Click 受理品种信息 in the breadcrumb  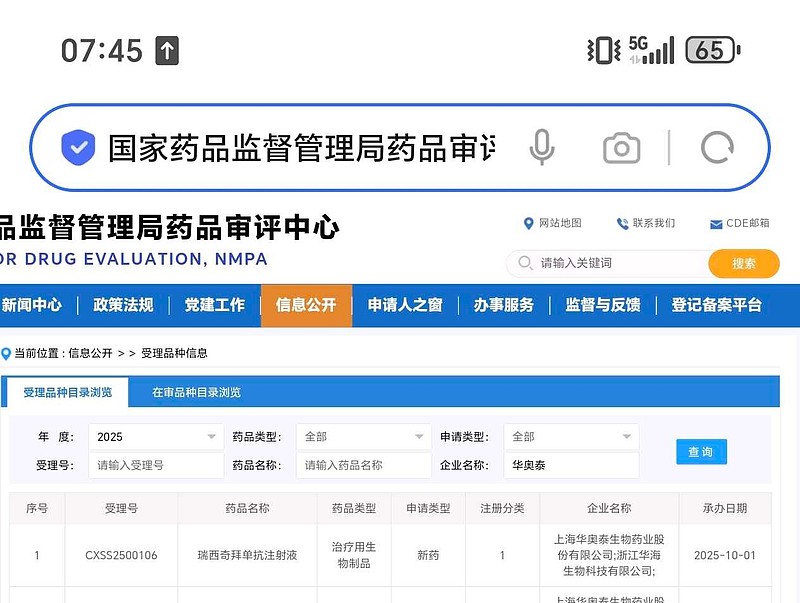coord(174,353)
